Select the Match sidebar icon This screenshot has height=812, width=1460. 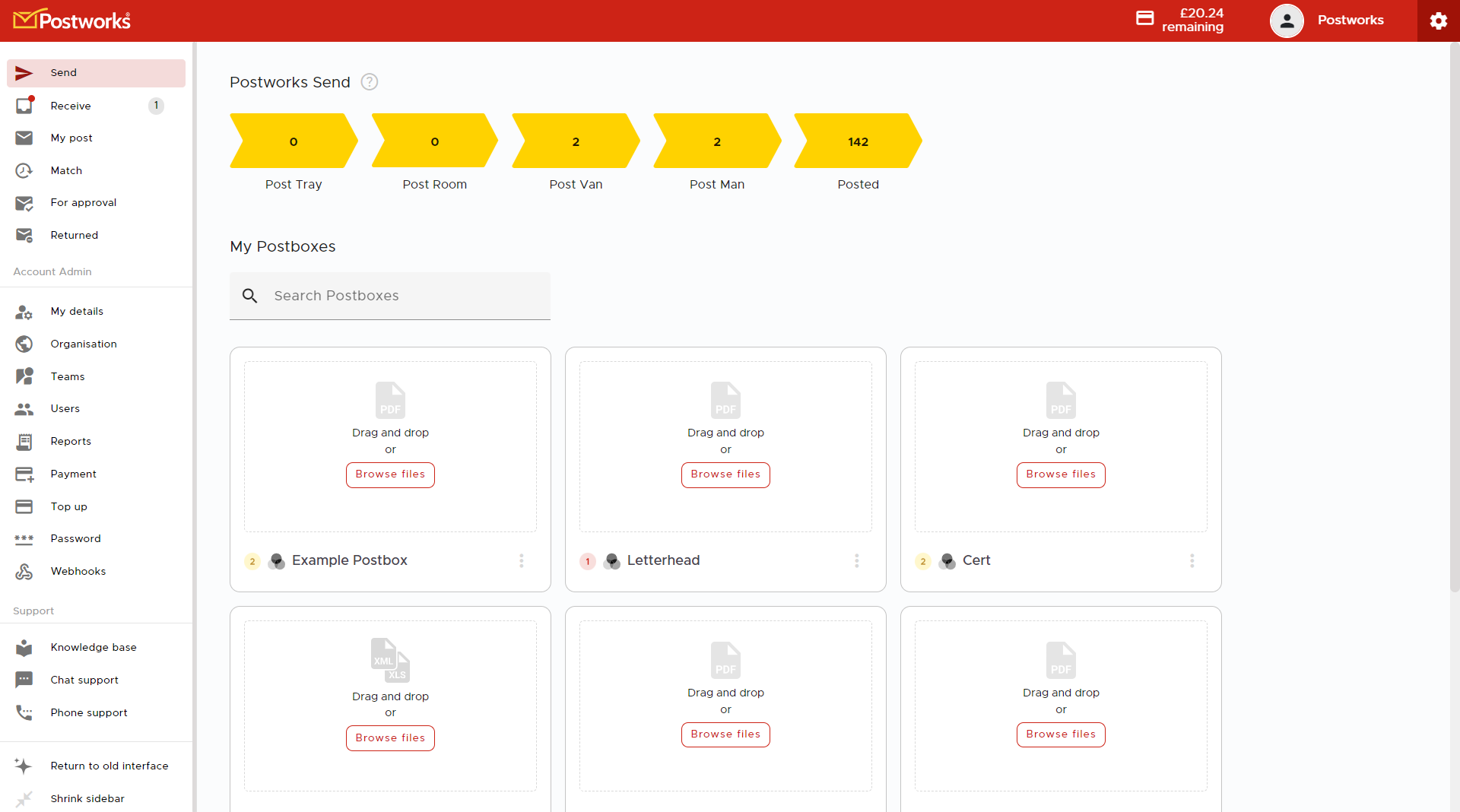[x=24, y=170]
